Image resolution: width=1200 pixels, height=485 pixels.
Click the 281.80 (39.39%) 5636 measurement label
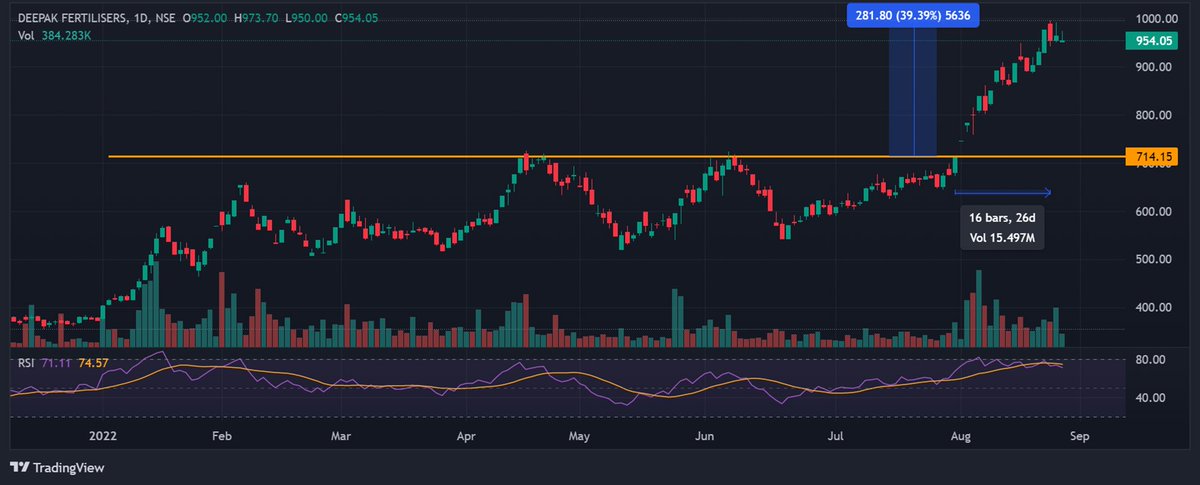(x=913, y=14)
